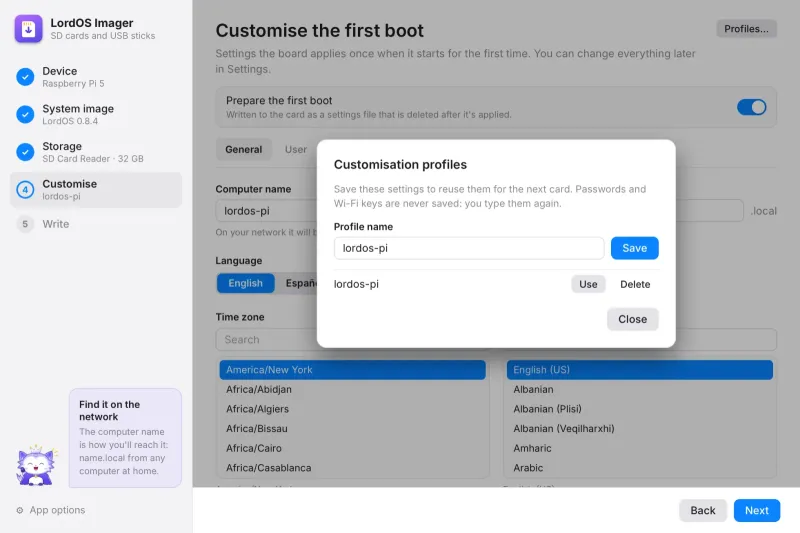Select Arabic keyboard layout
This screenshot has width=800, height=533.
(x=639, y=468)
